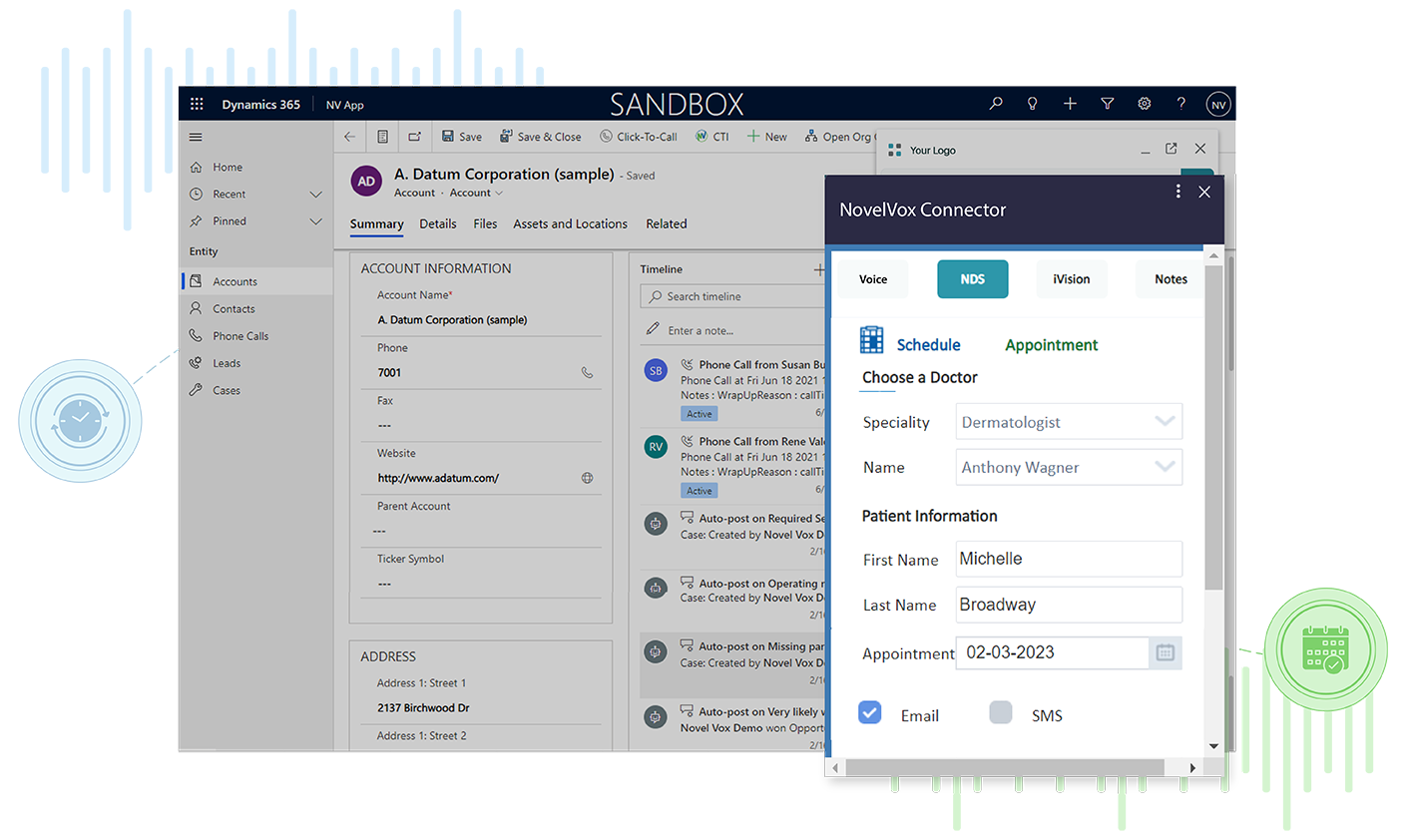
Task: Go back using the left arrow icon
Action: (x=349, y=138)
